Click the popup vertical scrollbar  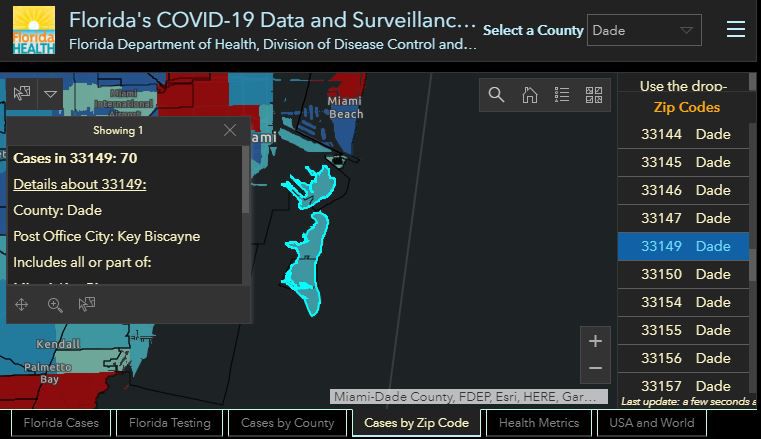click(246, 179)
